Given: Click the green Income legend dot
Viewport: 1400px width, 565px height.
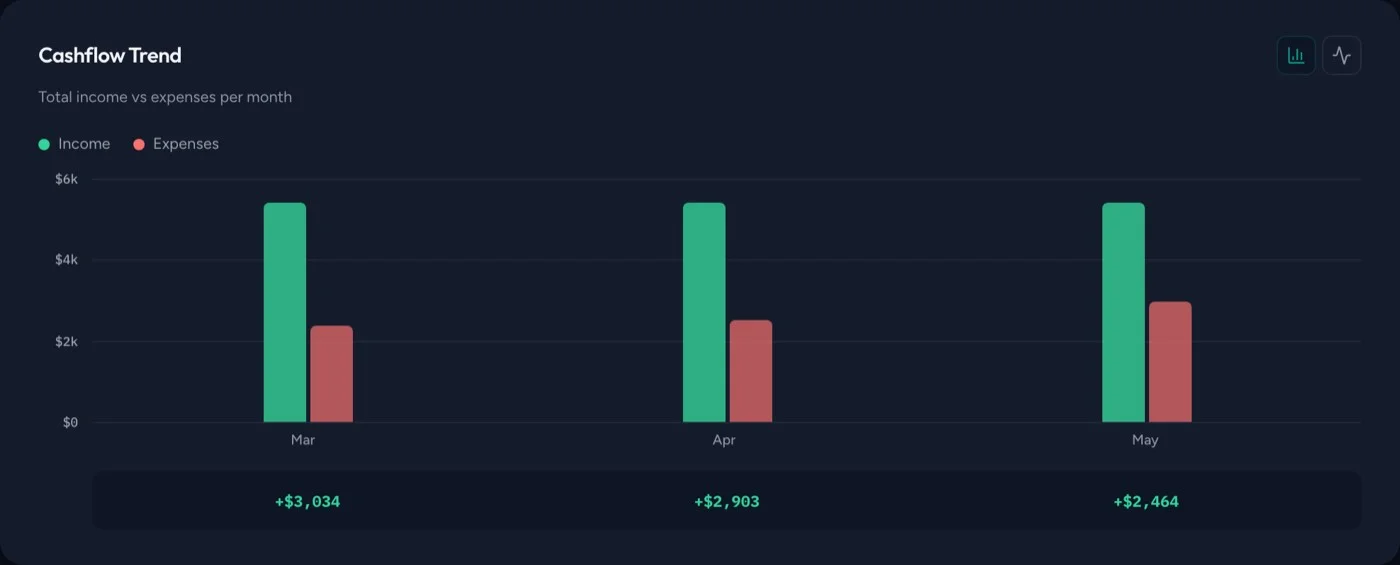Looking at the screenshot, I should 44,144.
